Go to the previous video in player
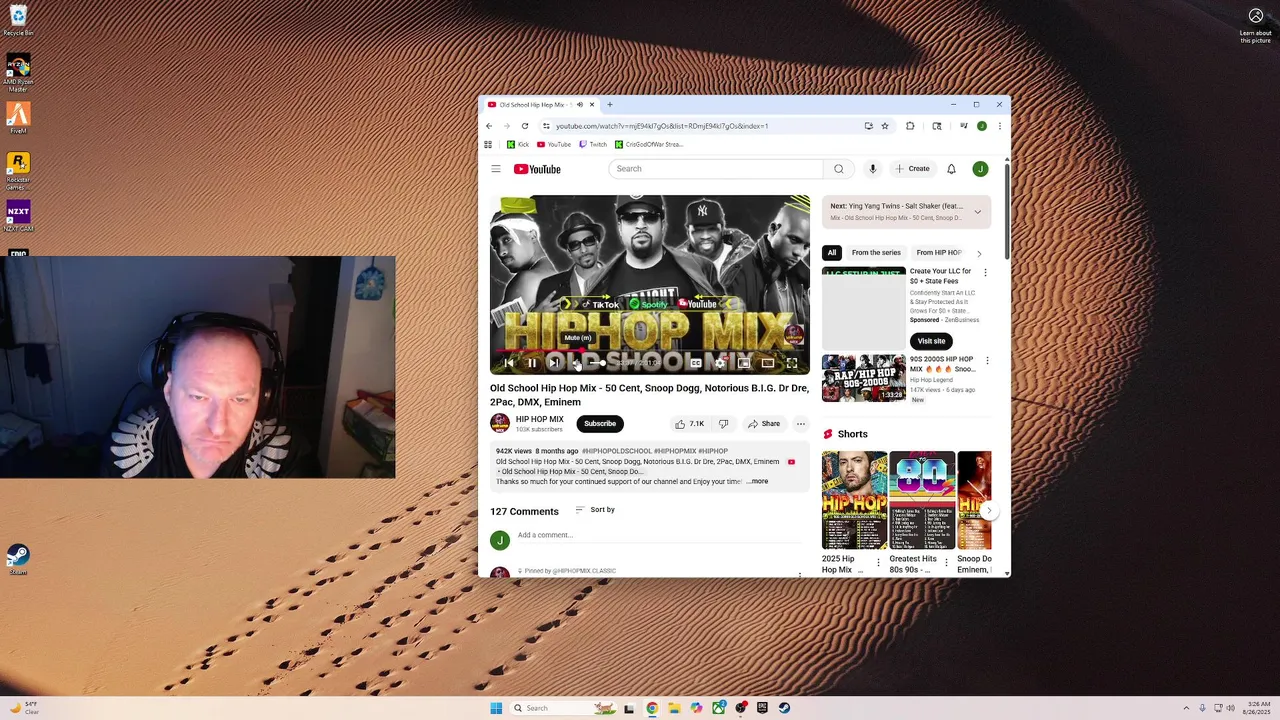Viewport: 1280px width, 720px height. [509, 363]
